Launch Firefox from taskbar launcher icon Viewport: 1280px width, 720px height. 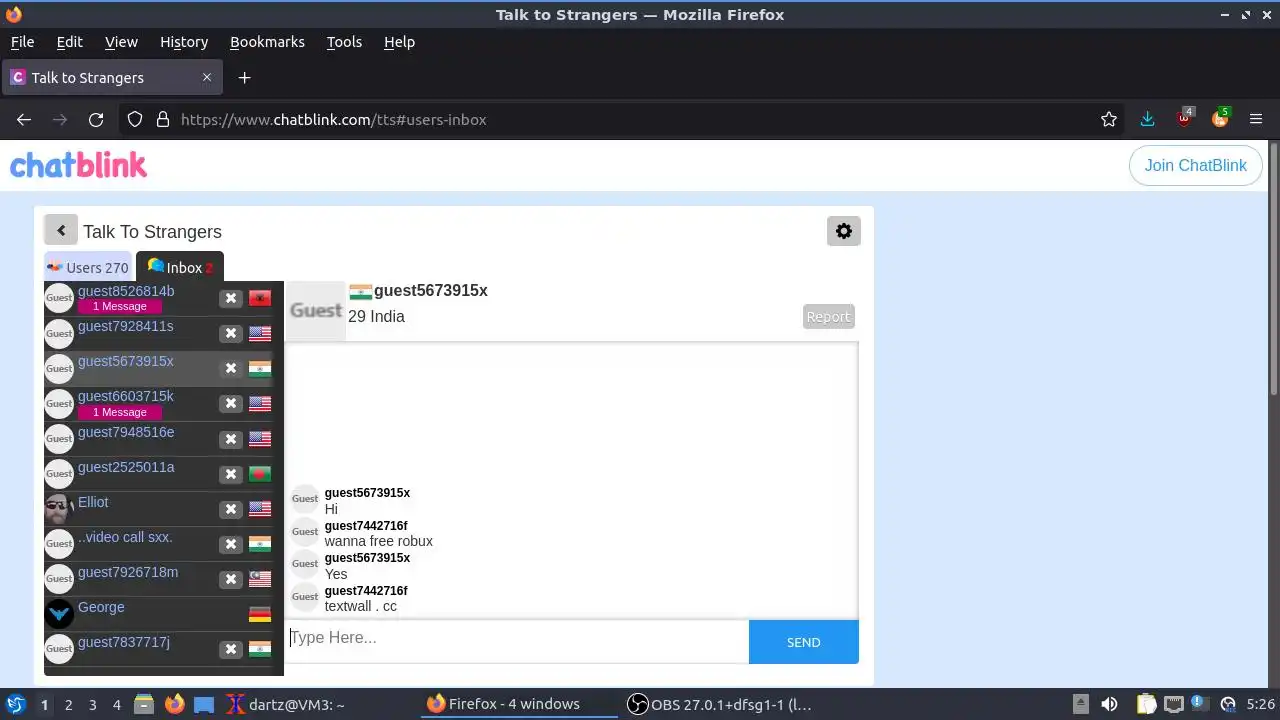coord(174,704)
